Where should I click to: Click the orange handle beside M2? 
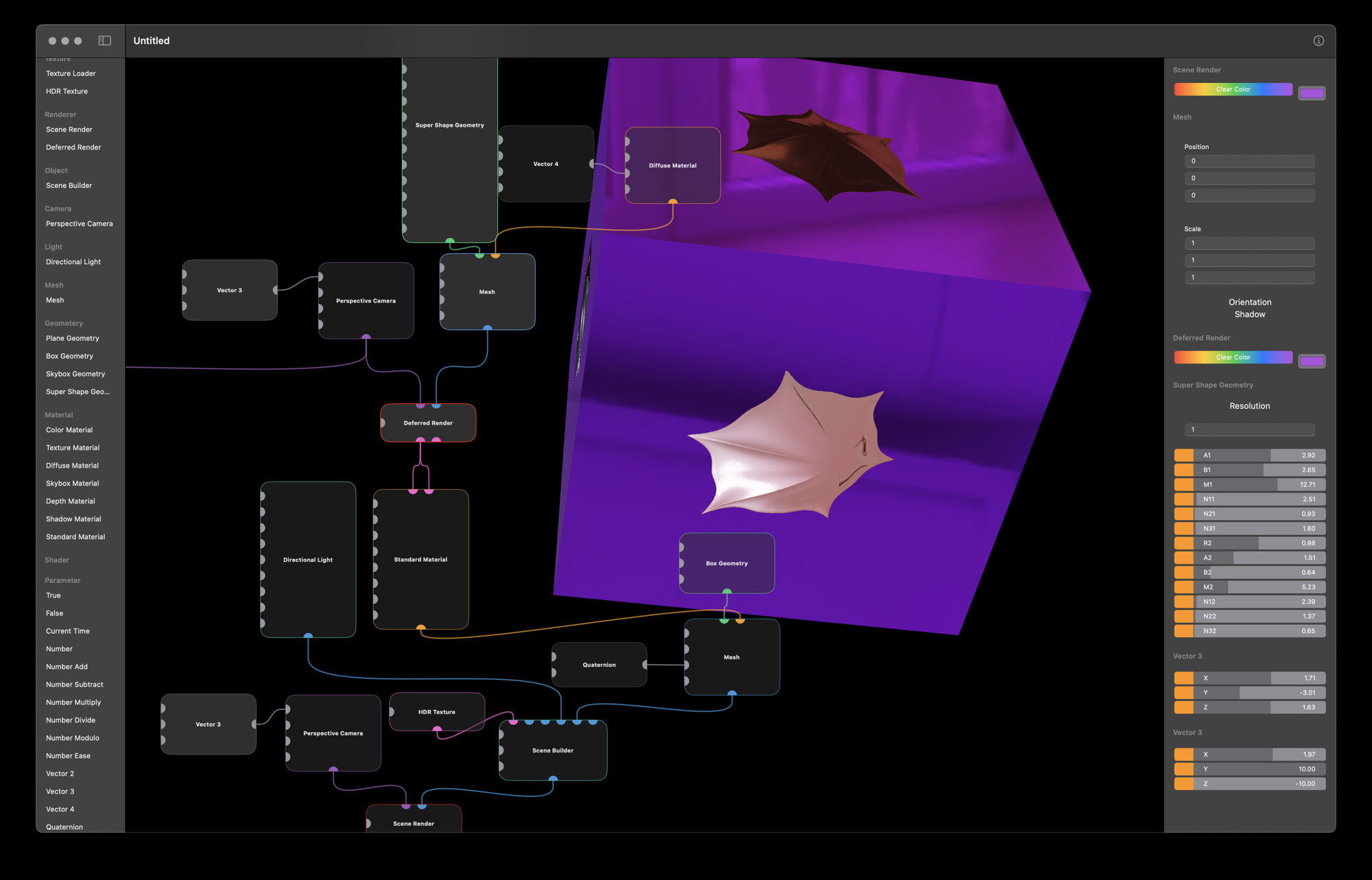(1183, 587)
